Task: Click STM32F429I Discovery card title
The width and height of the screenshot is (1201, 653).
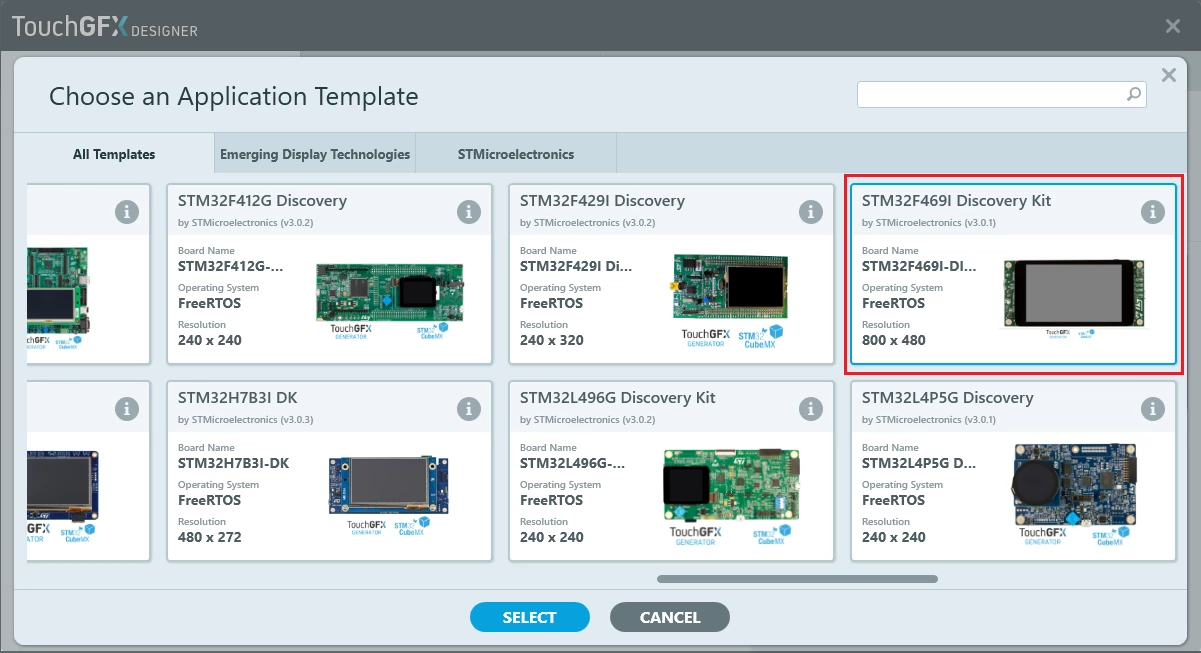Action: pos(602,201)
